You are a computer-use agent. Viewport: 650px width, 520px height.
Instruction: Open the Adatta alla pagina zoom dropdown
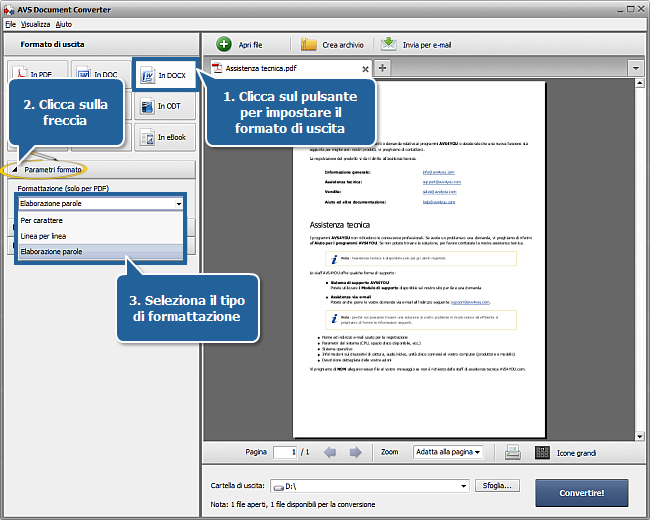[x=448, y=452]
